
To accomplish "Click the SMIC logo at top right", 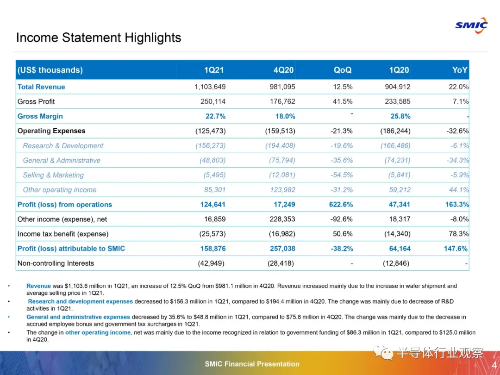I will (x=471, y=25).
